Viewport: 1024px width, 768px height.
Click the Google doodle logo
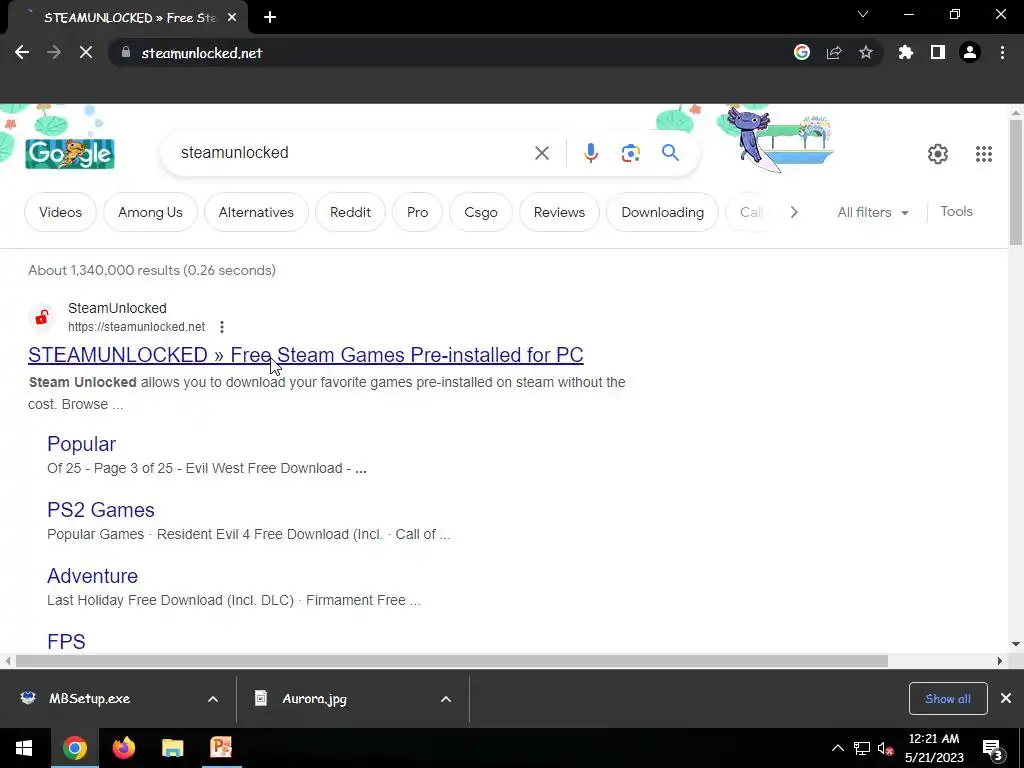pyautogui.click(x=70, y=153)
